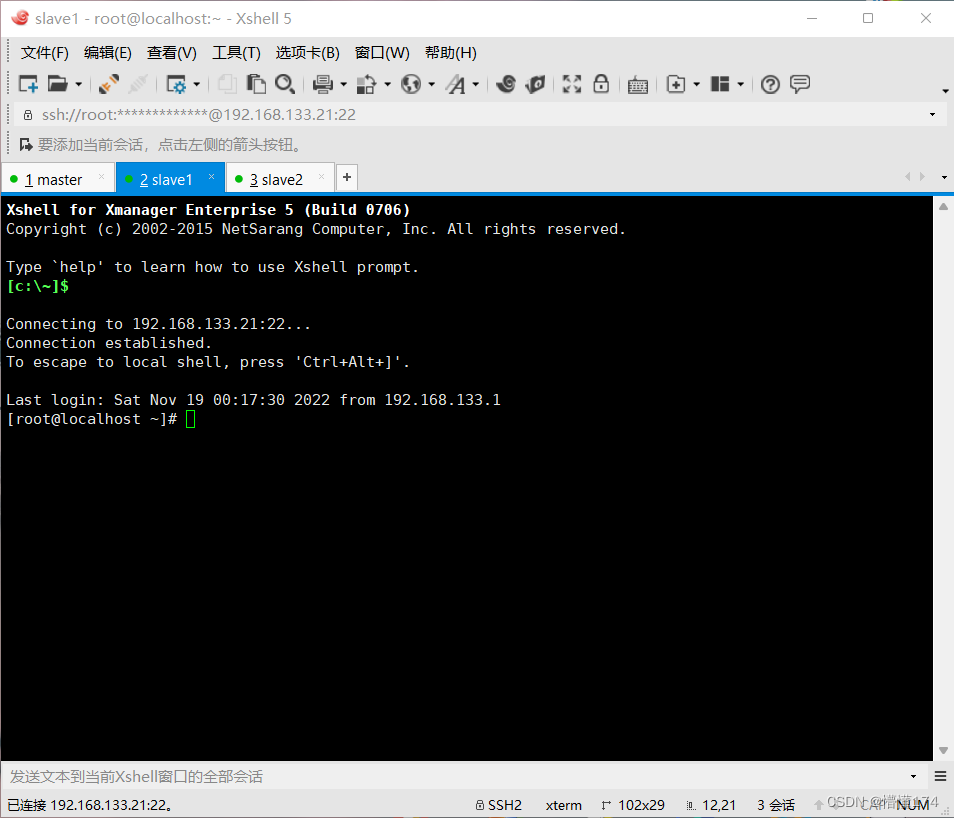The width and height of the screenshot is (954, 818).
Task: Click the Encoding globe icon
Action: click(411, 84)
